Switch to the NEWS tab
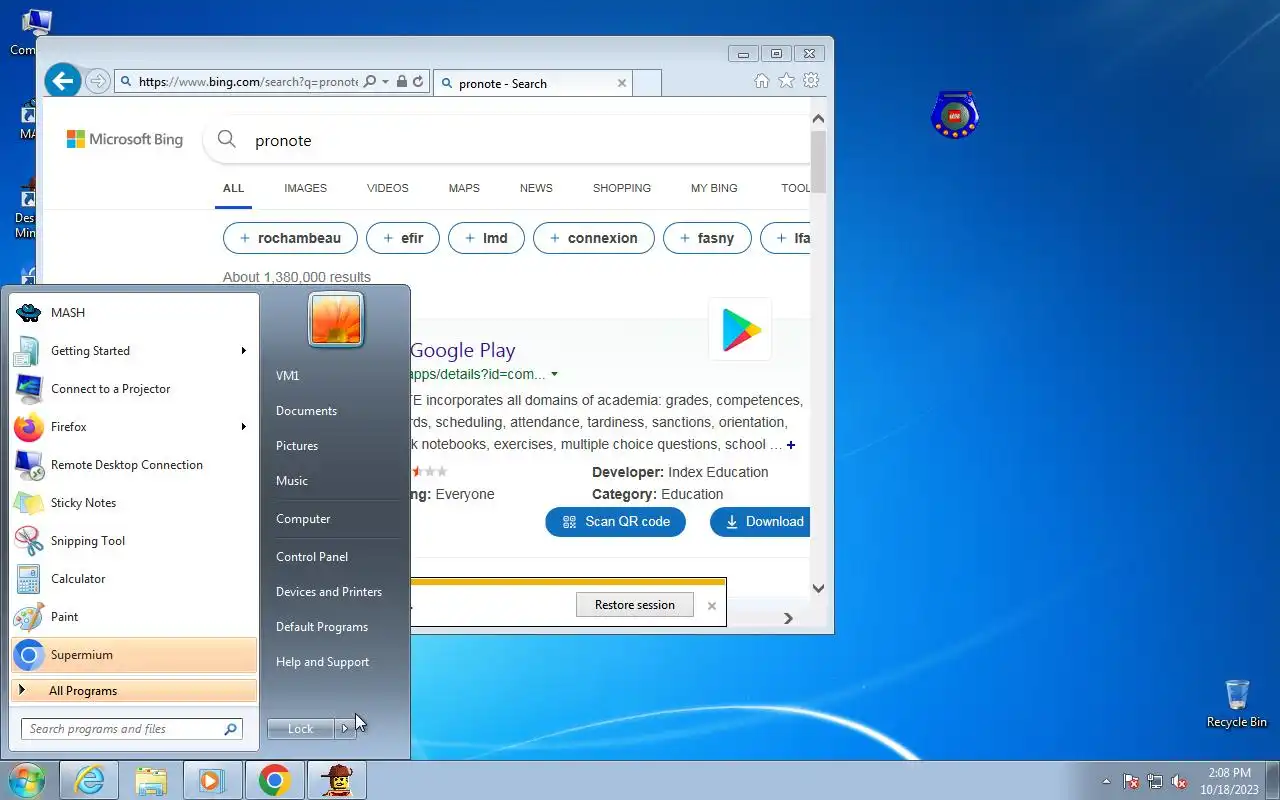Screen dimensions: 1280x800 point(536,188)
